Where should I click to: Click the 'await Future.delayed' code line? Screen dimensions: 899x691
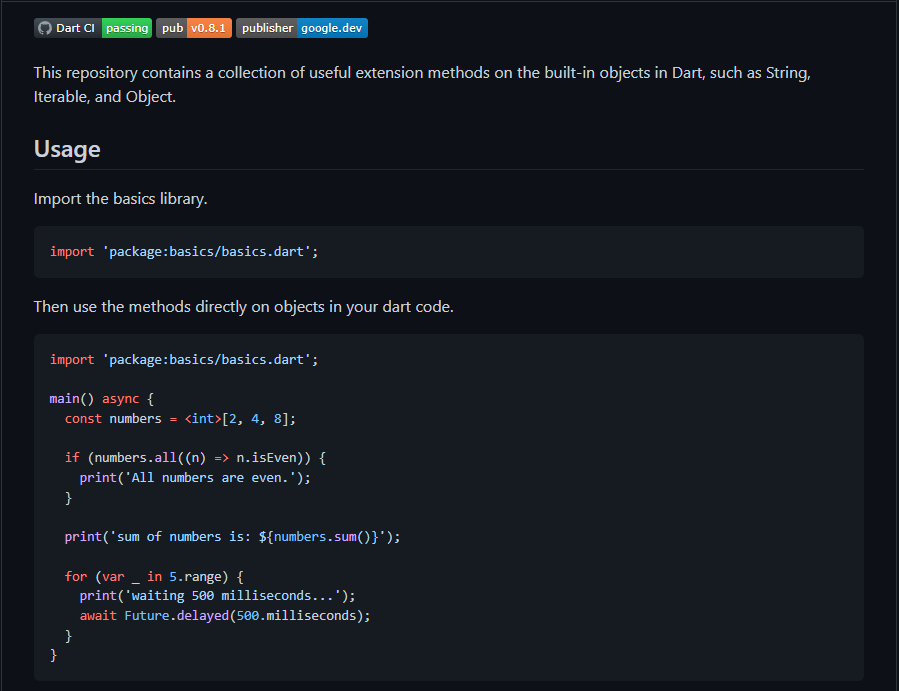coord(225,616)
